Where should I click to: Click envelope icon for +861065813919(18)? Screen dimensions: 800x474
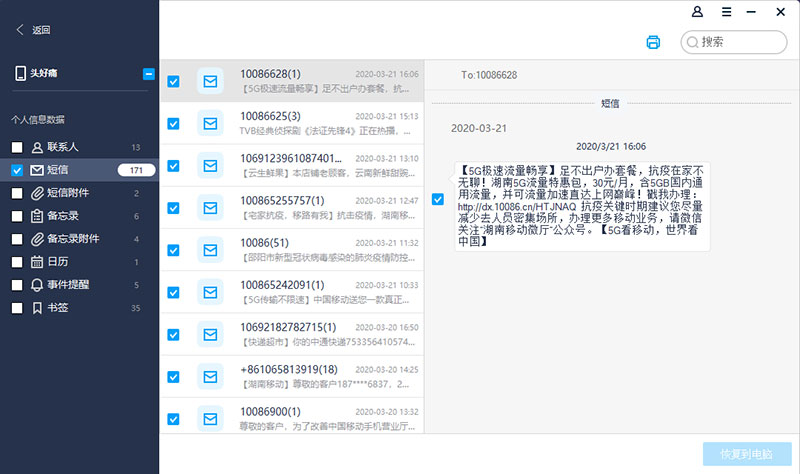(x=210, y=376)
